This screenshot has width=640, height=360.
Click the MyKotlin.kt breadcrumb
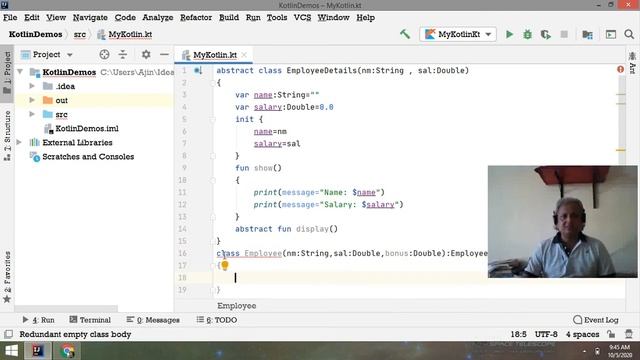click(125, 34)
